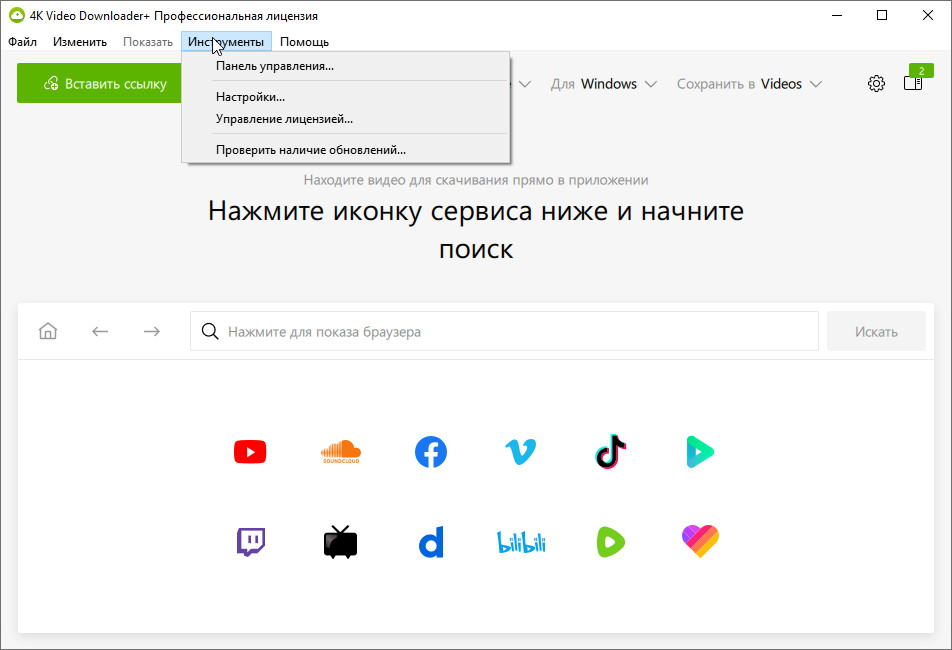The height and width of the screenshot is (650, 952).
Task: Click the 'Искать' search button
Action: [x=876, y=331]
